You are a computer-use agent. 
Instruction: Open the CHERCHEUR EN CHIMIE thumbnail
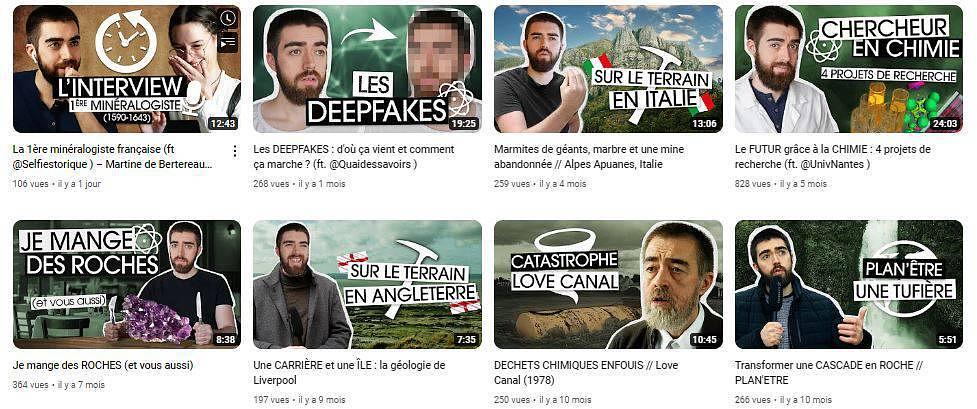pos(849,69)
